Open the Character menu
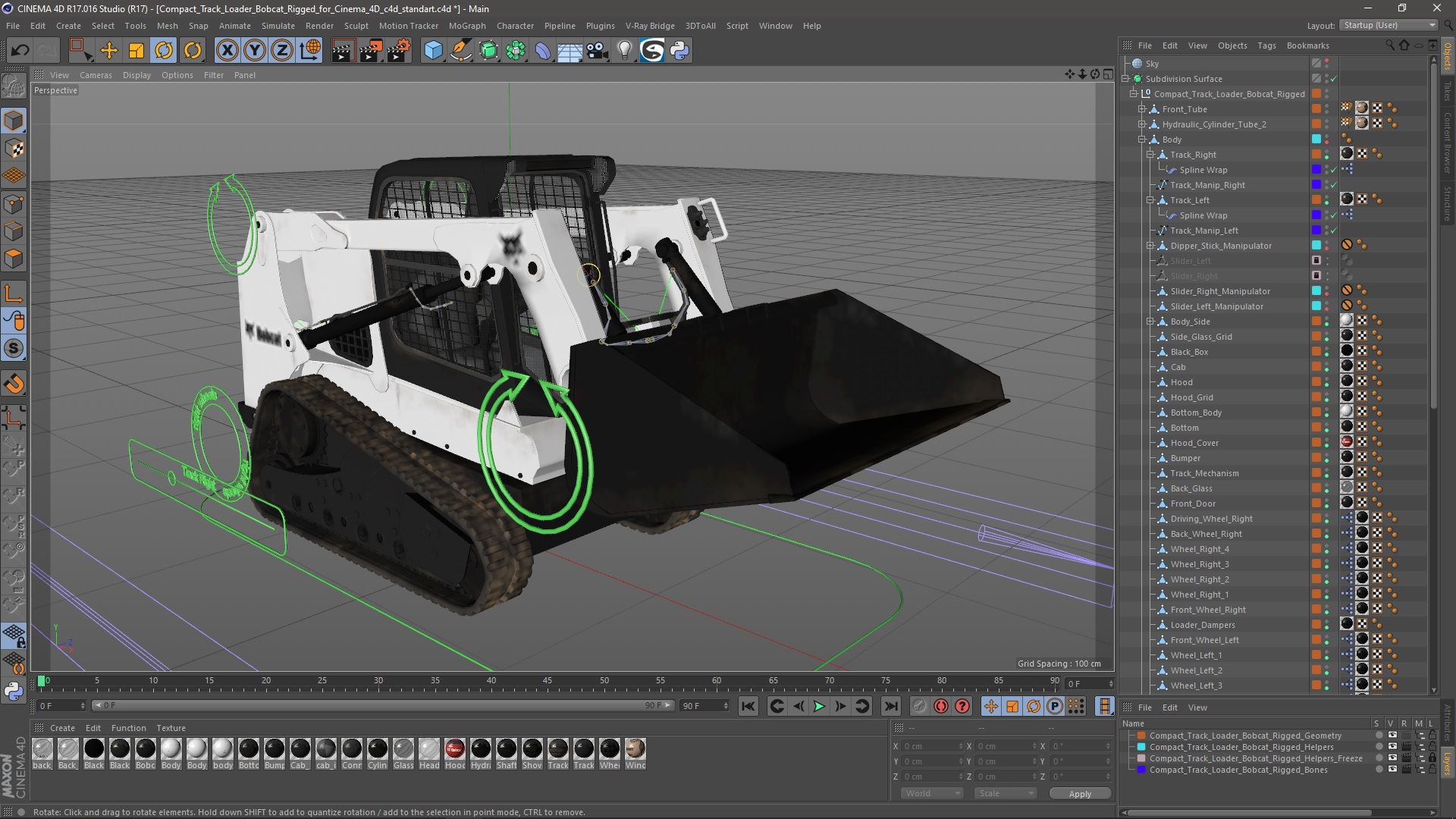The height and width of the screenshot is (819, 1456). click(515, 26)
